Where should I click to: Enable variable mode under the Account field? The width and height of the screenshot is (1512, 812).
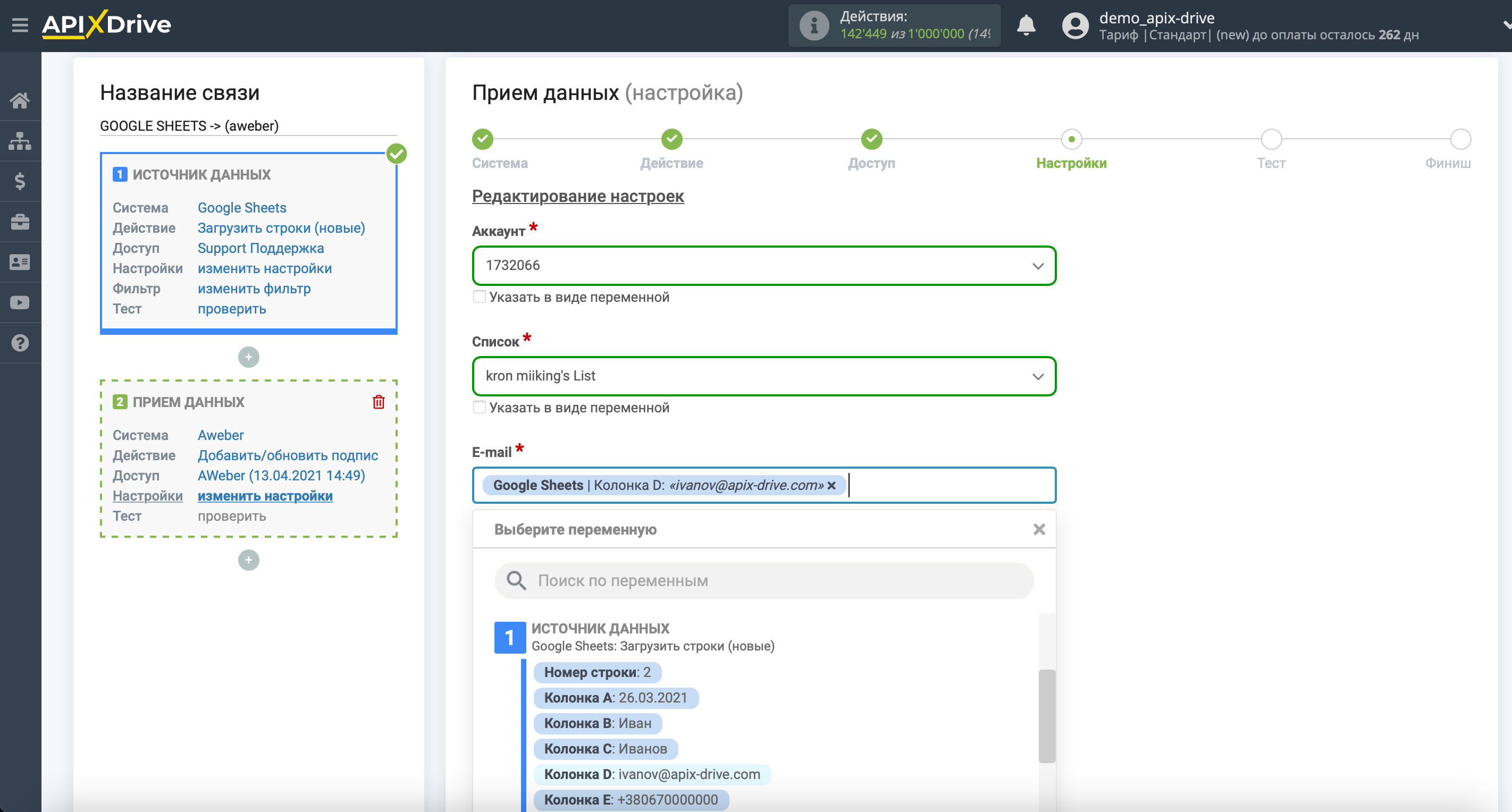pyautogui.click(x=480, y=297)
